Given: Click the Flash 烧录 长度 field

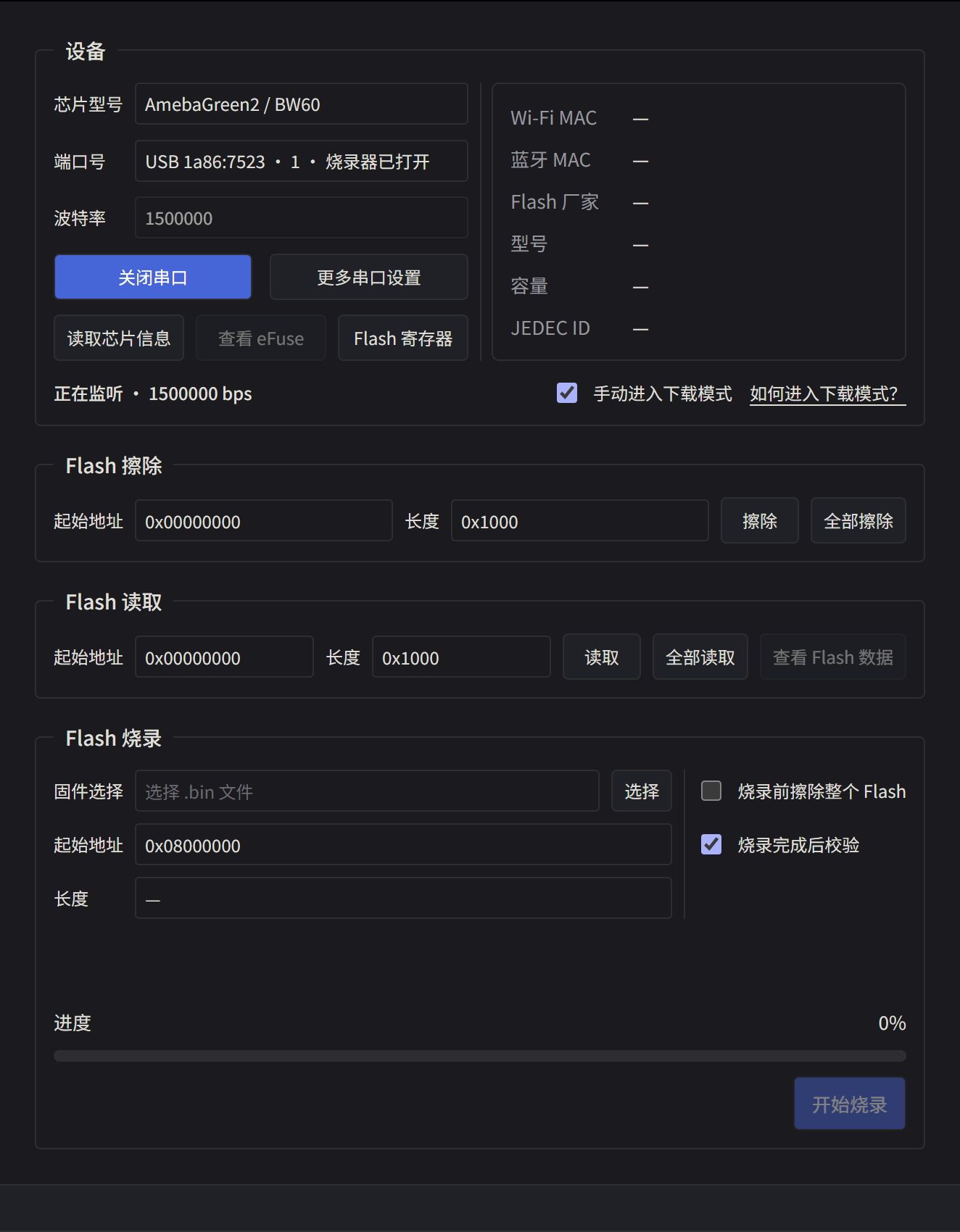Looking at the screenshot, I should tap(404, 898).
